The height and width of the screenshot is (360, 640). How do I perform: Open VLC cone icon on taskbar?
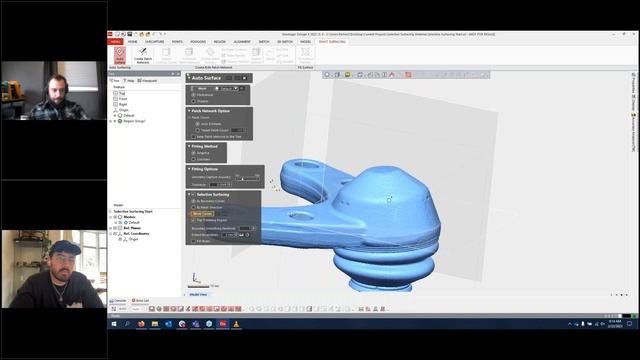(236, 324)
